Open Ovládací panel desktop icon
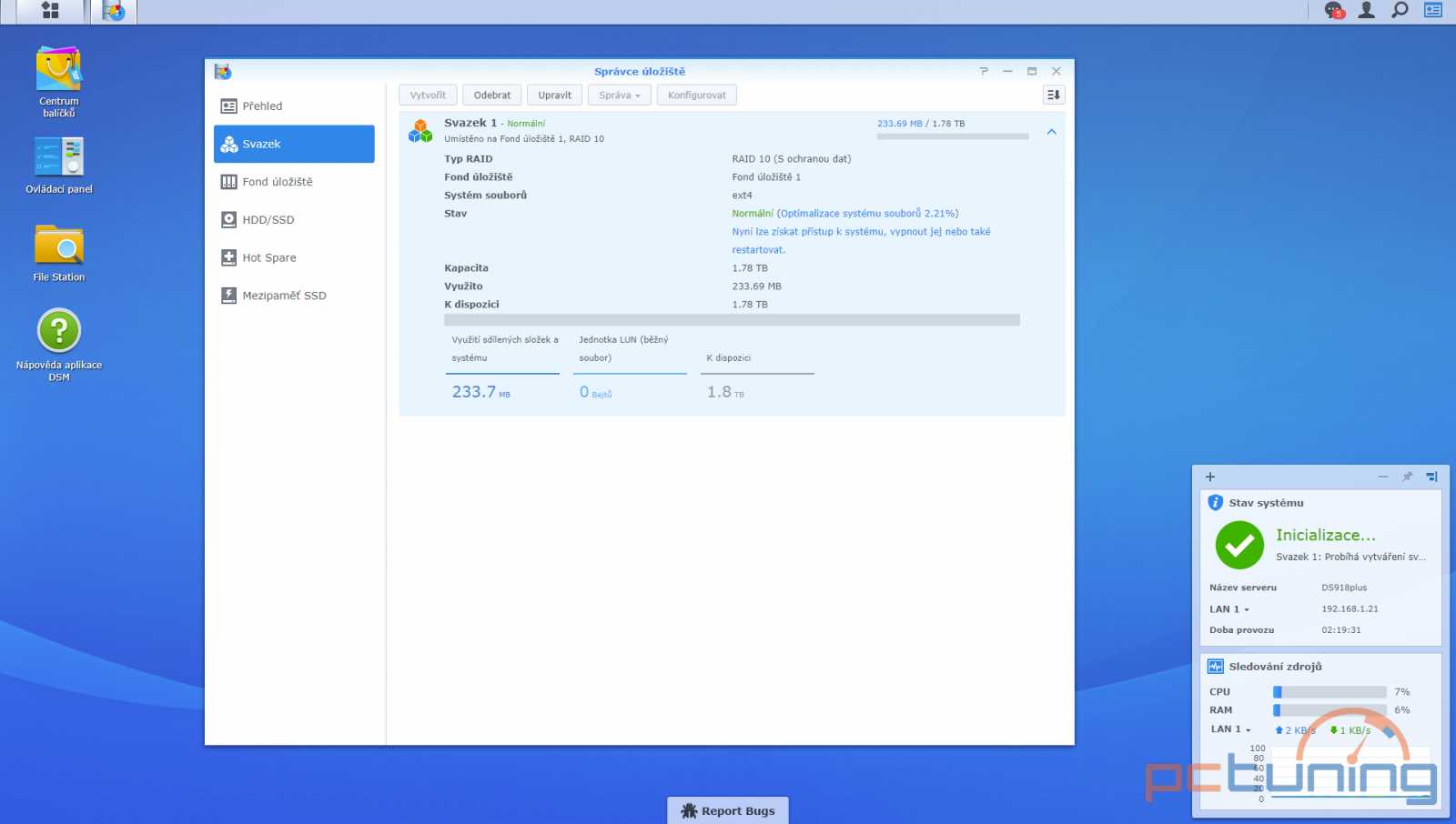 click(59, 166)
